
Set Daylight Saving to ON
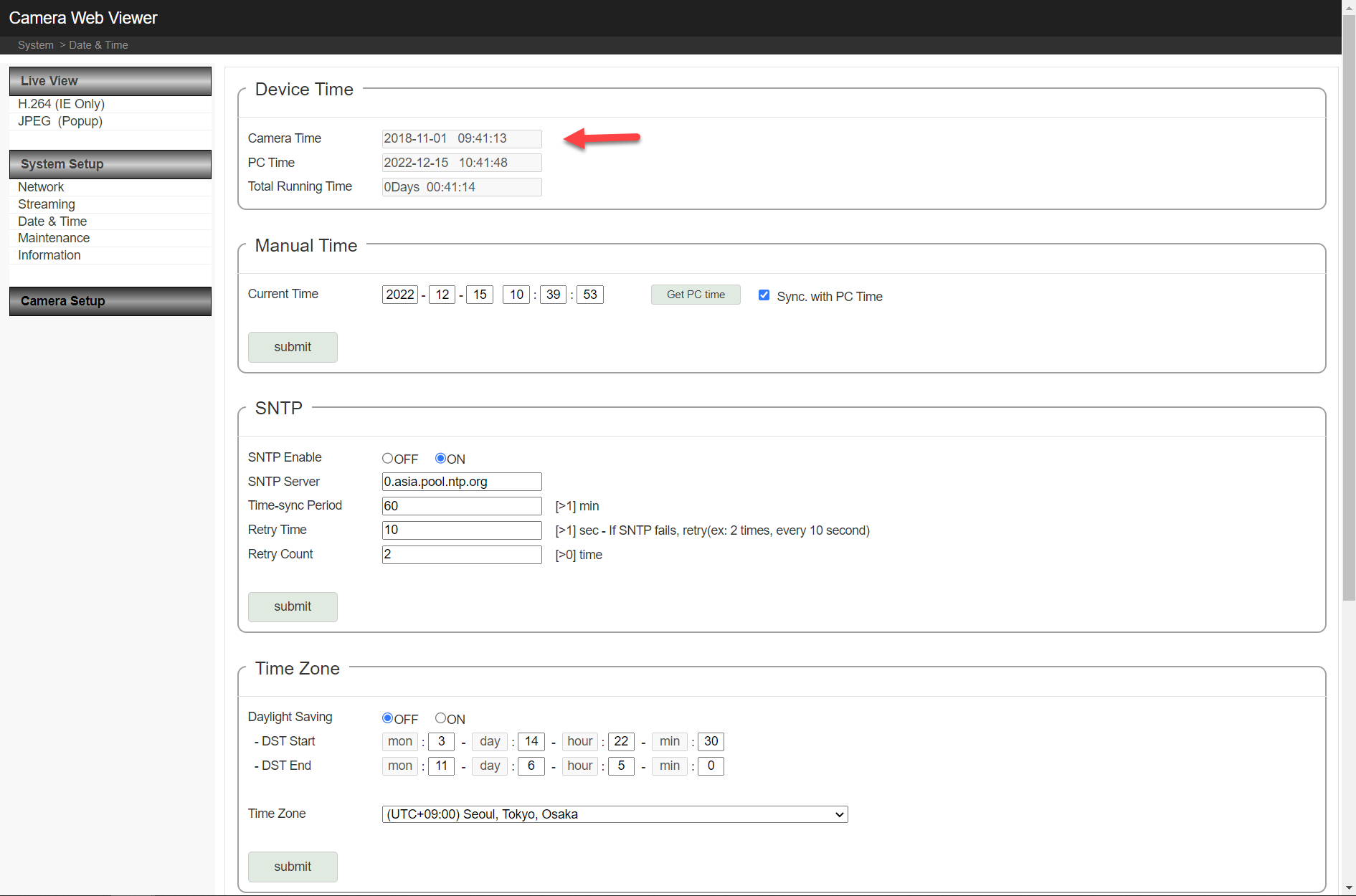440,718
